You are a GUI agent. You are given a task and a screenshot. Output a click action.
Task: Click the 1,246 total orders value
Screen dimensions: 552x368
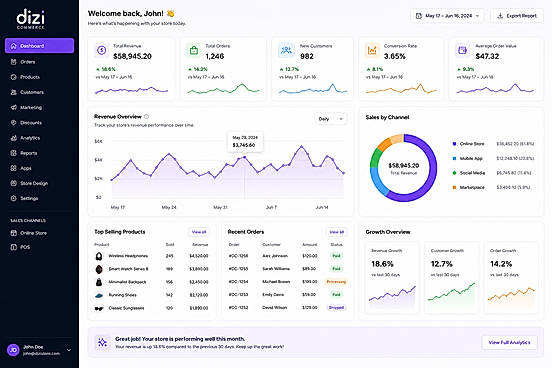[215, 56]
